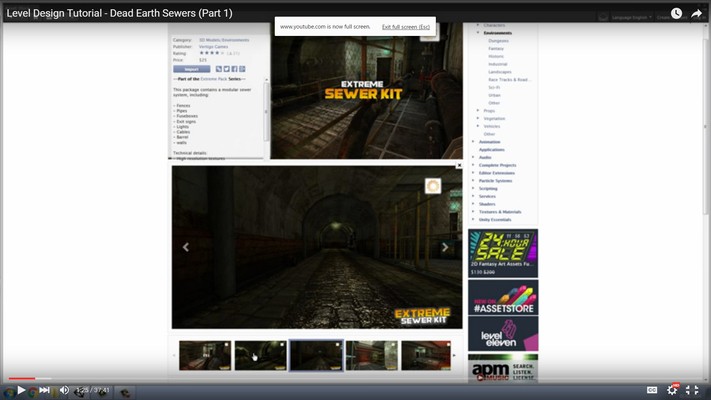Open the Vertigo Games publisher link
The image size is (711, 400).
(x=214, y=47)
